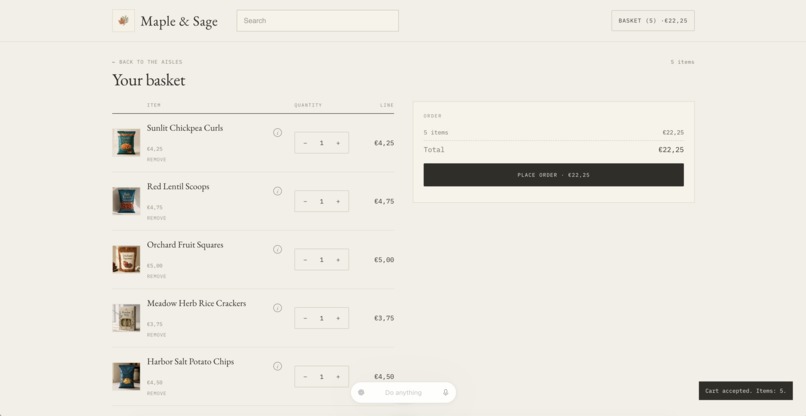Click the Maple & Sage leaf logo

point(123,21)
